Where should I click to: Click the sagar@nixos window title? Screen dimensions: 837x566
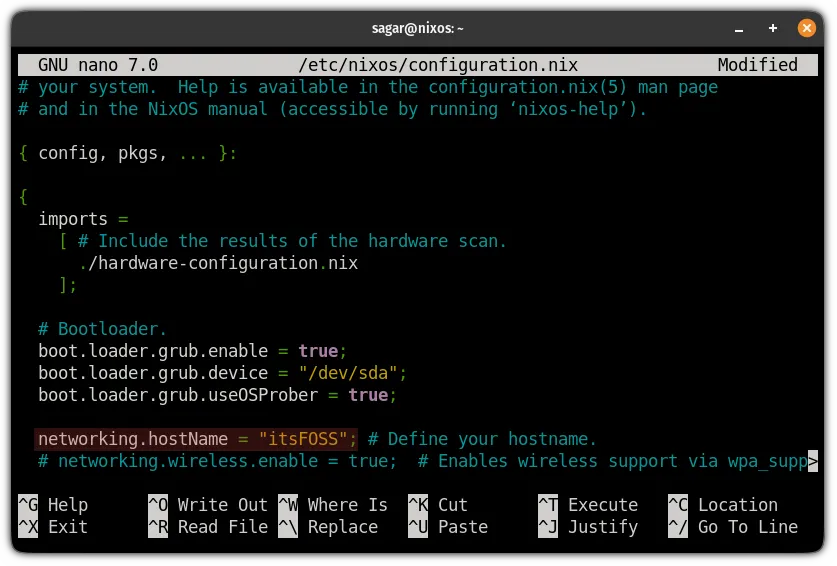(x=417, y=28)
